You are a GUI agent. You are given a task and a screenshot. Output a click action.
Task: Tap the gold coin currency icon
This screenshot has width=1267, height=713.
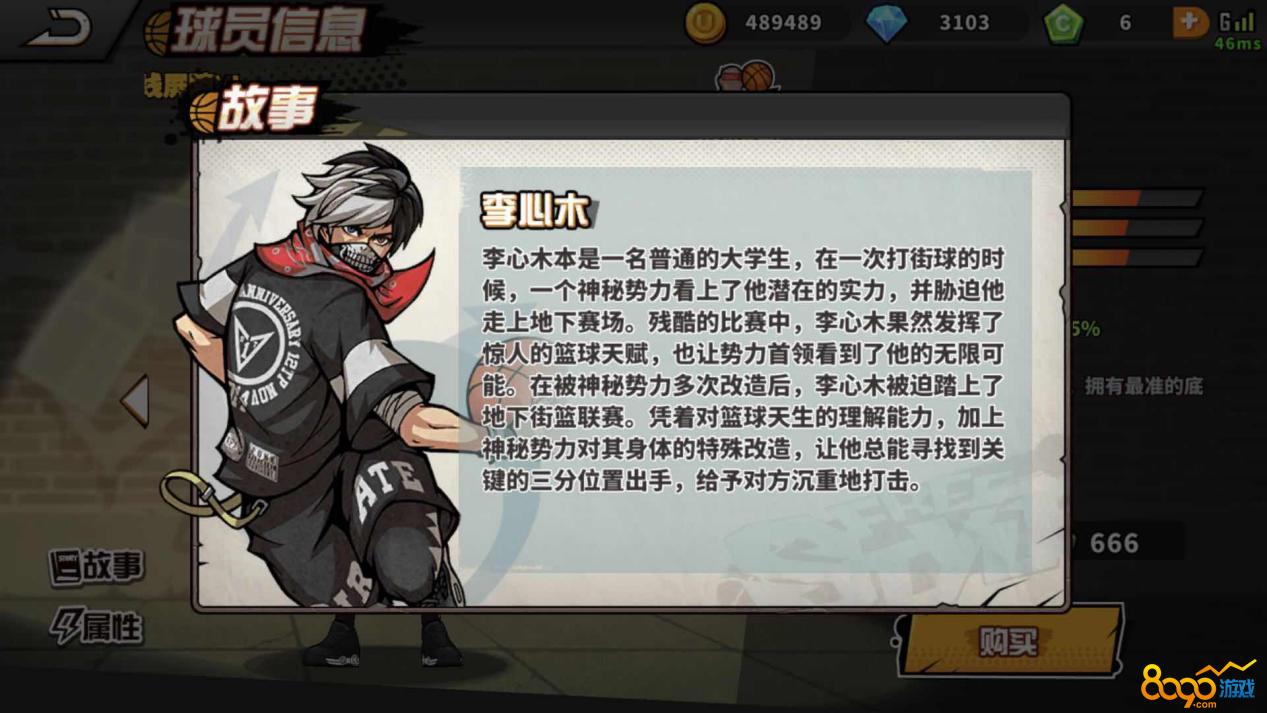tap(705, 22)
